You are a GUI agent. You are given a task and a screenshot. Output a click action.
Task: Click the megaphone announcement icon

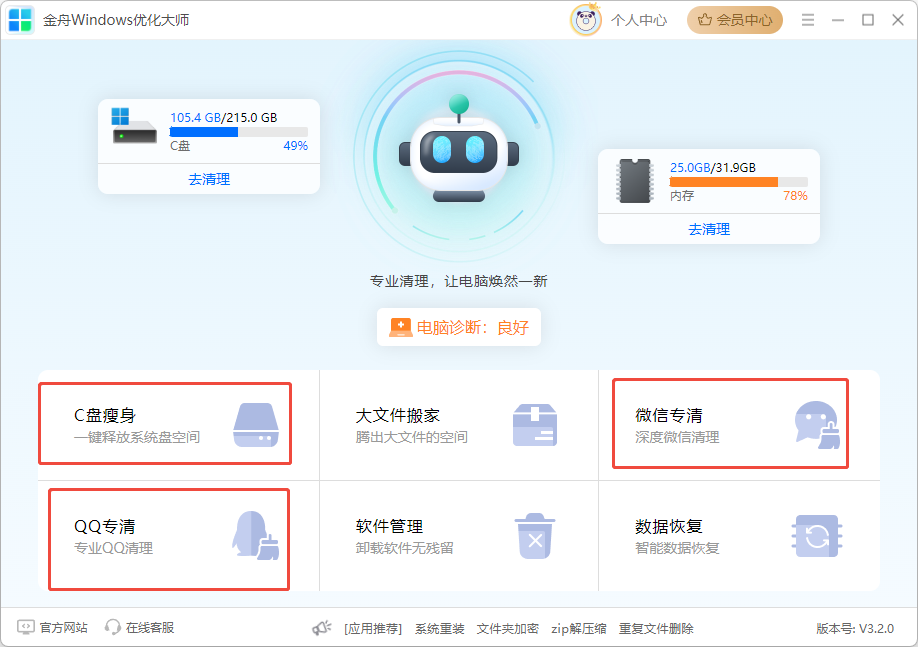point(321,628)
